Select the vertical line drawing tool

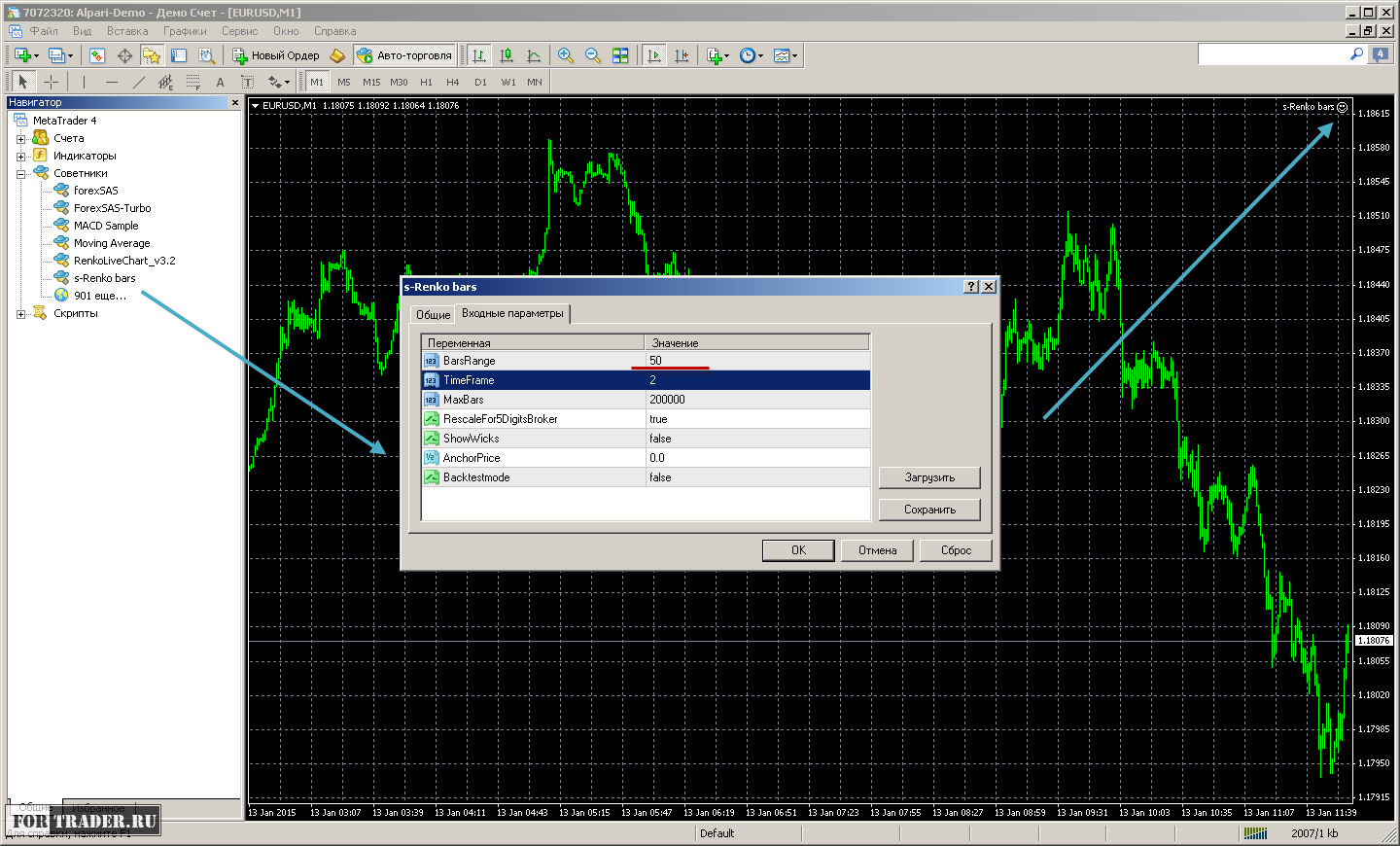[x=84, y=82]
